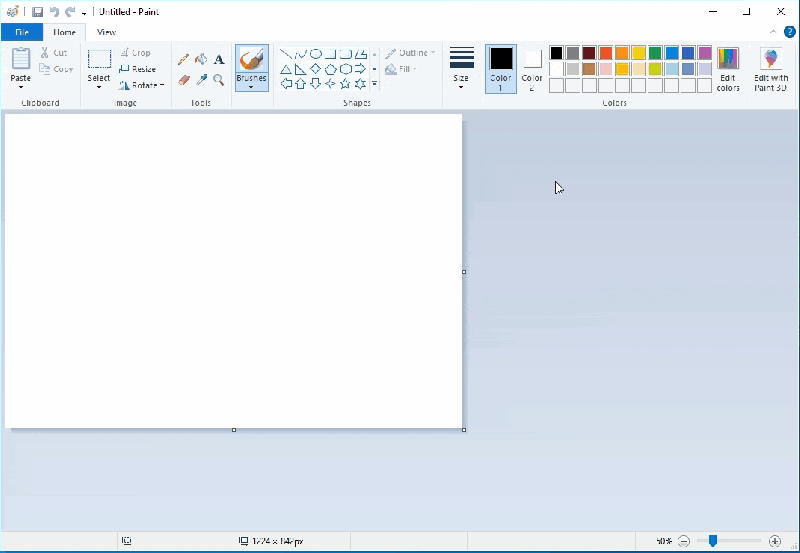Open Paint Help with the question mark icon
800x553 pixels.
[790, 32]
